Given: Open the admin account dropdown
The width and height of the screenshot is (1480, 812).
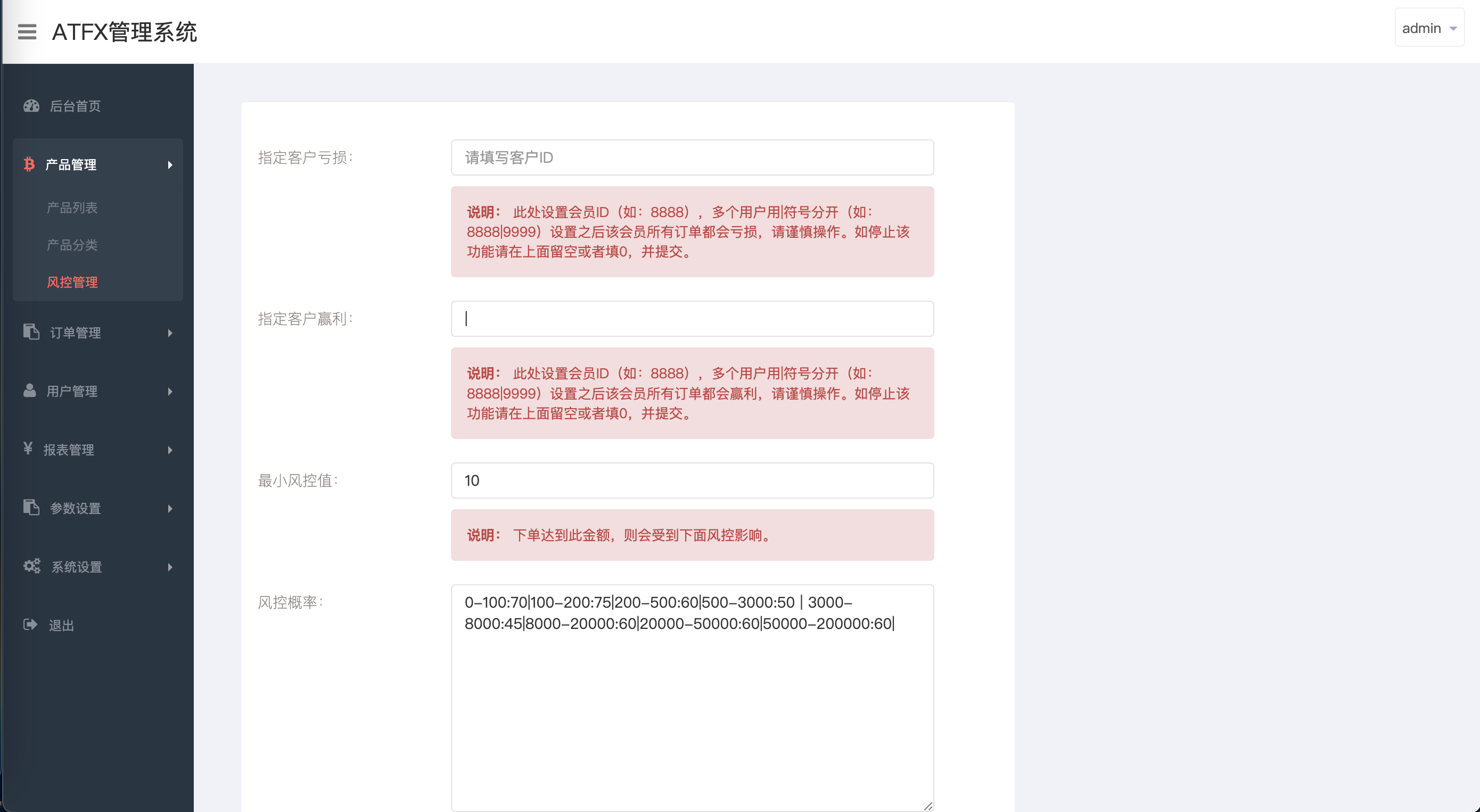Looking at the screenshot, I should pos(1429,28).
